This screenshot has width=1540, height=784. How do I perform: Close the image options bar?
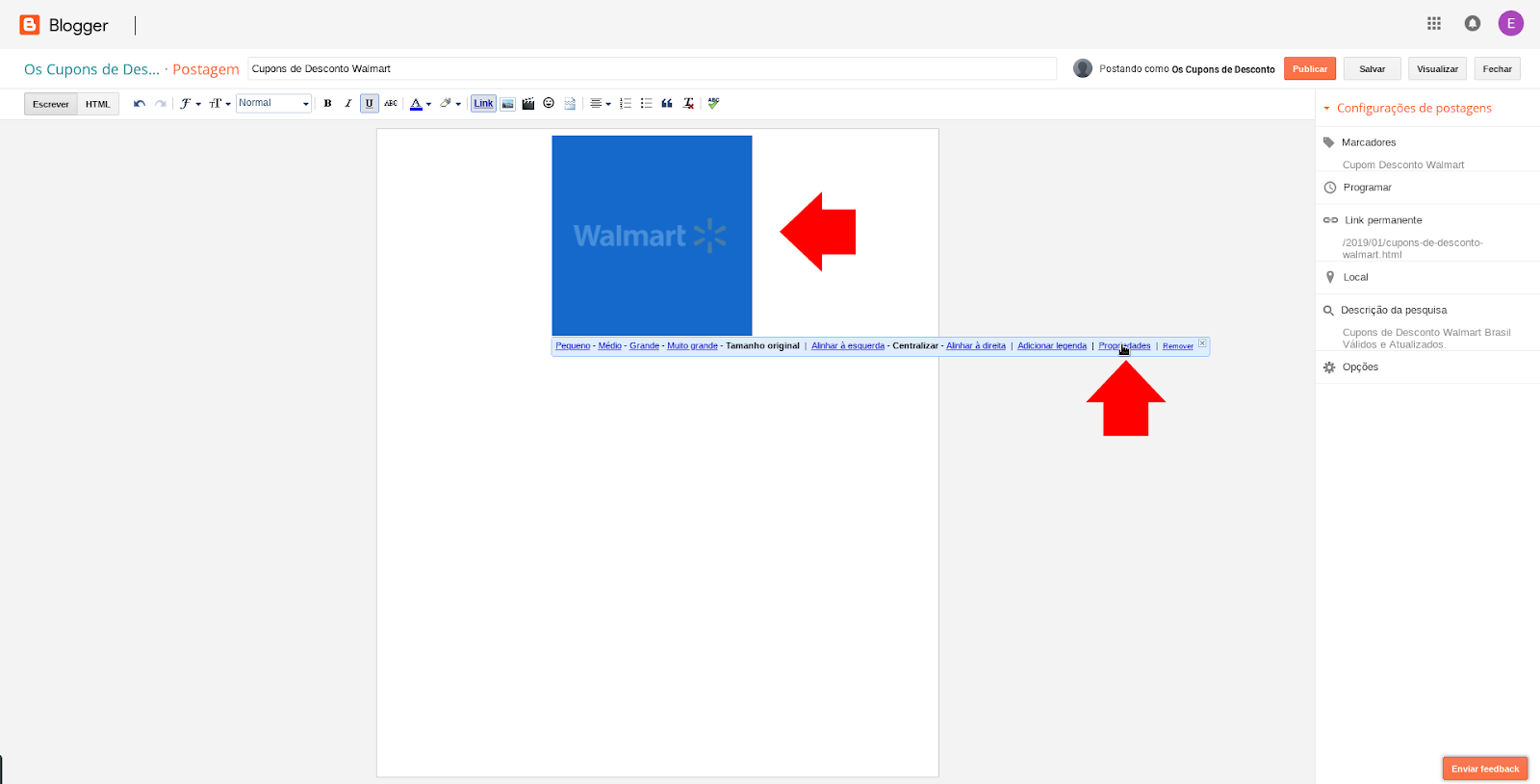[1202, 343]
